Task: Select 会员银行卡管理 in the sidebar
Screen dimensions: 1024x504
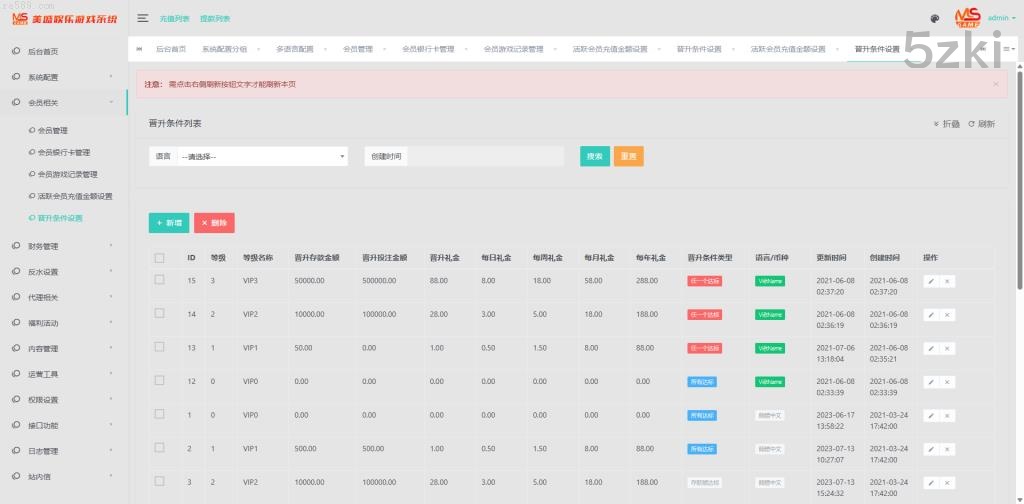Action: click(64, 152)
